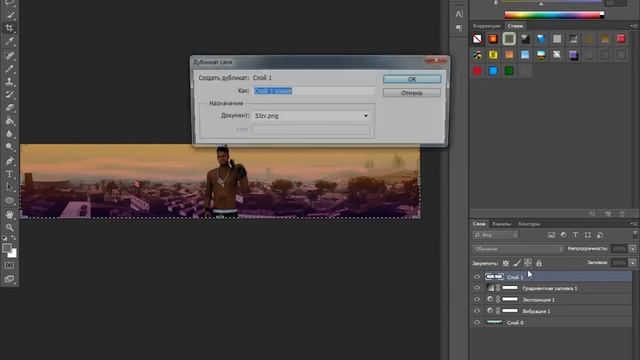640x360 pixels.
Task: Lock all layer attributes
Action: pyautogui.click(x=539, y=263)
